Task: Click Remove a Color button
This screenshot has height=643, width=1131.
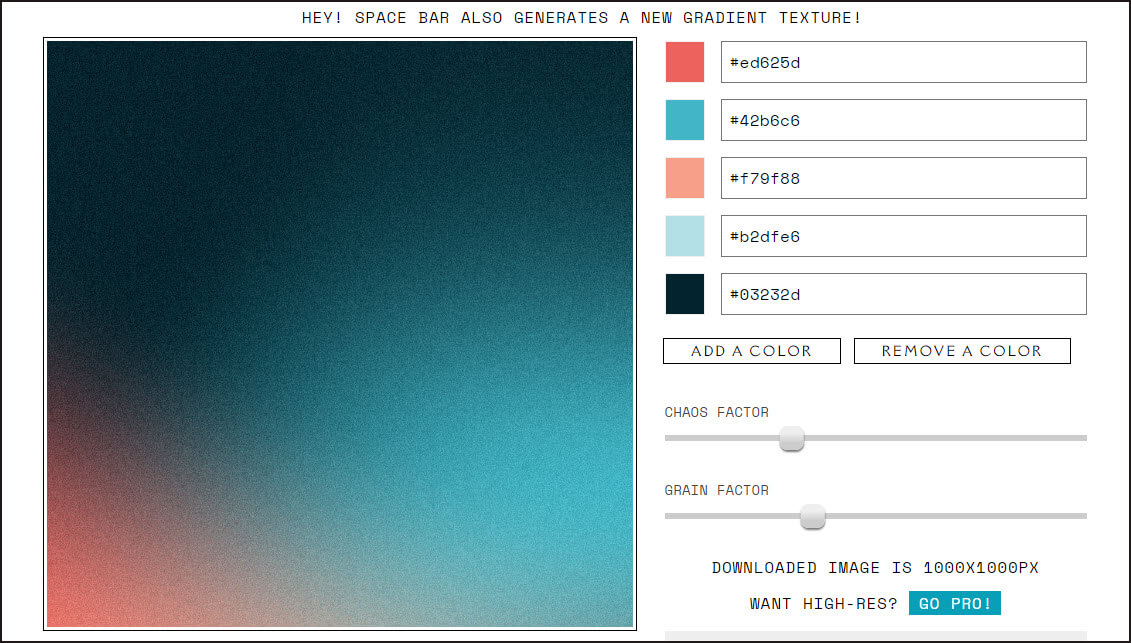Action: (x=961, y=351)
